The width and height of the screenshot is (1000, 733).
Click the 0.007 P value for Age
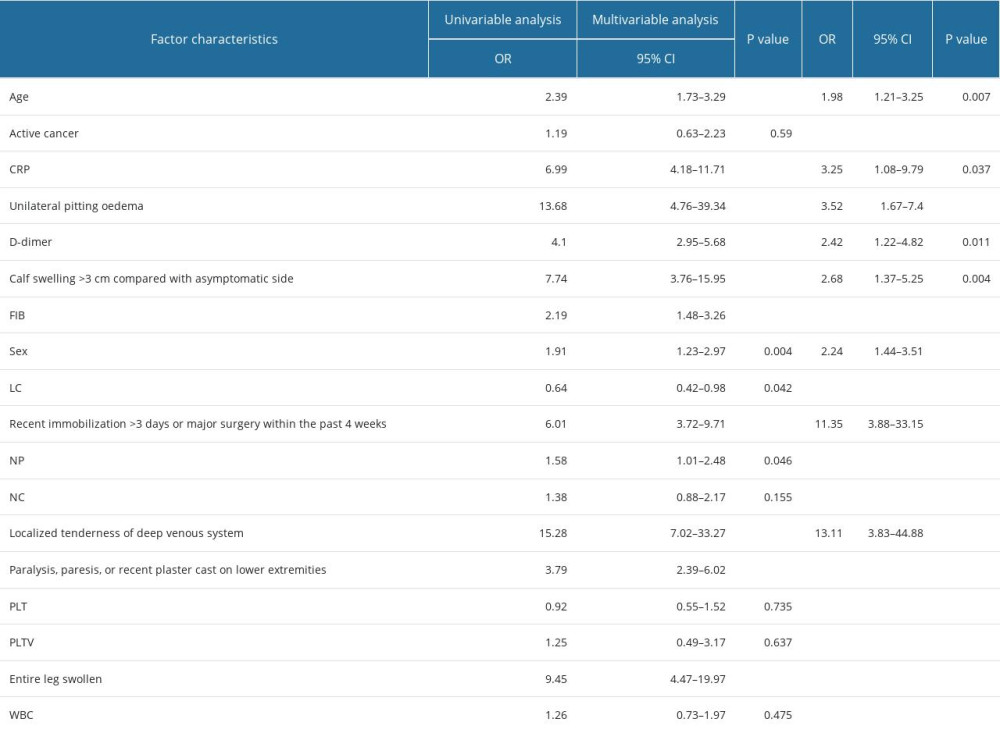point(977,97)
